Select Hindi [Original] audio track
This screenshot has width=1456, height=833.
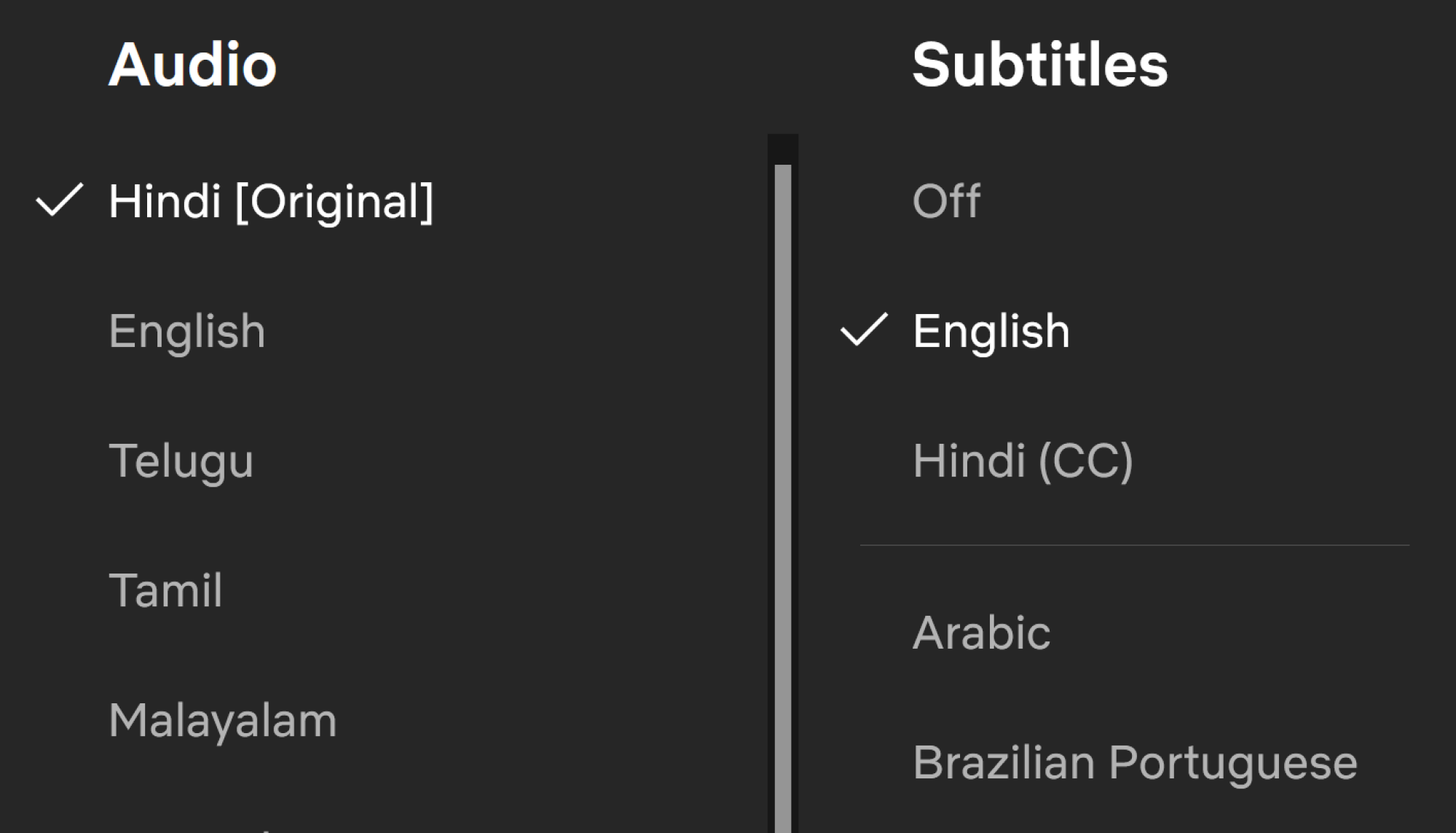[x=271, y=201]
